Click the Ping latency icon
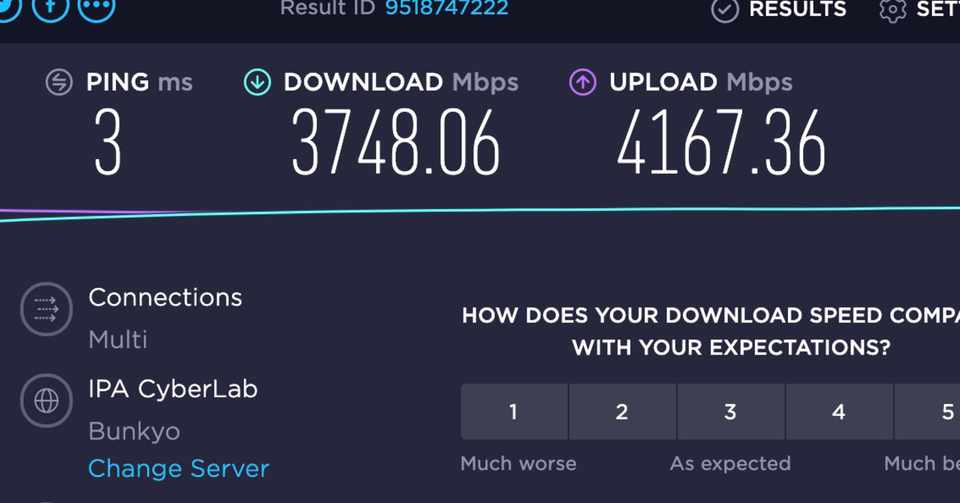This screenshot has height=503, width=960. pyautogui.click(x=59, y=82)
